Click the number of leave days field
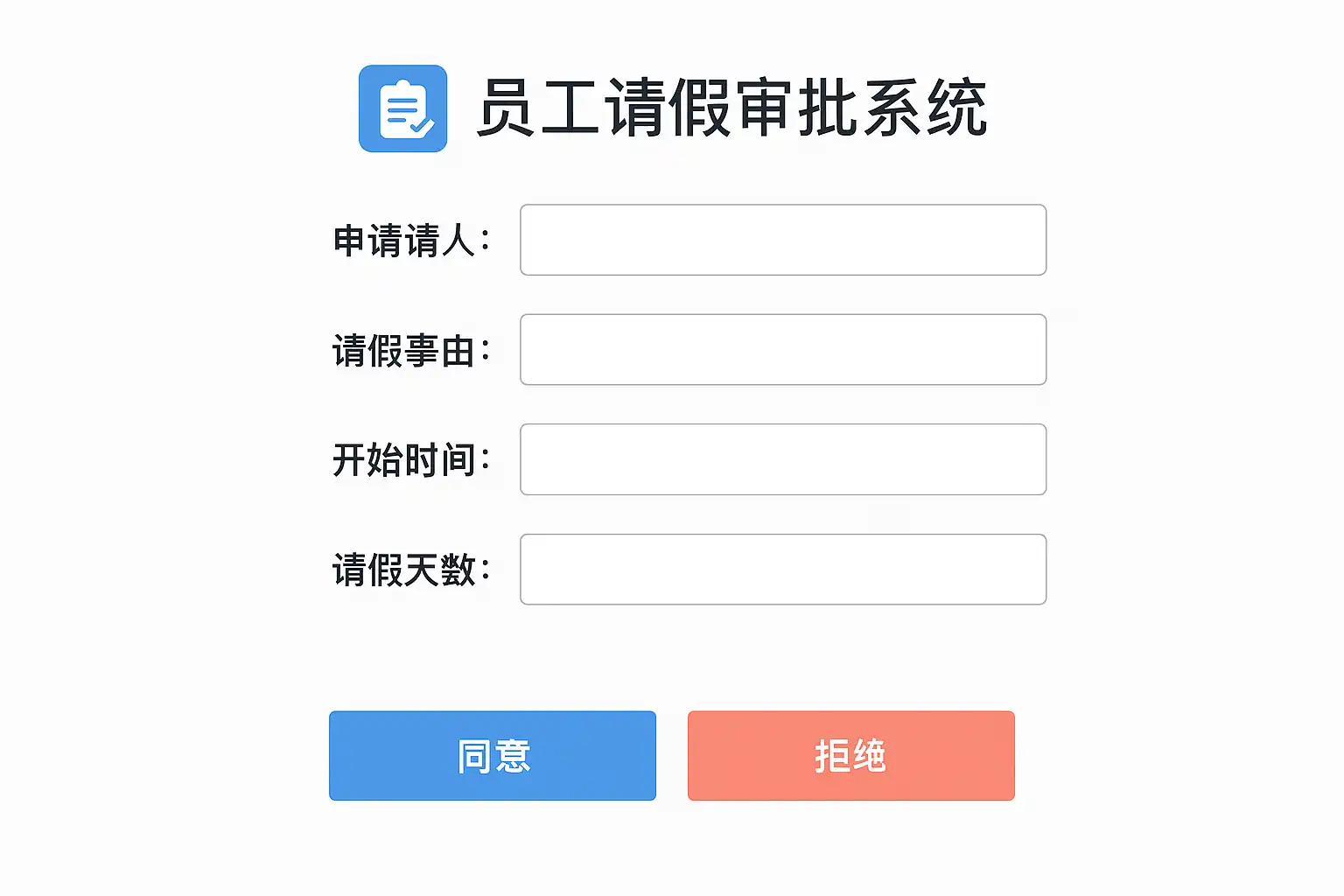Screen dimensions: 1344x896 pyautogui.click(x=783, y=570)
